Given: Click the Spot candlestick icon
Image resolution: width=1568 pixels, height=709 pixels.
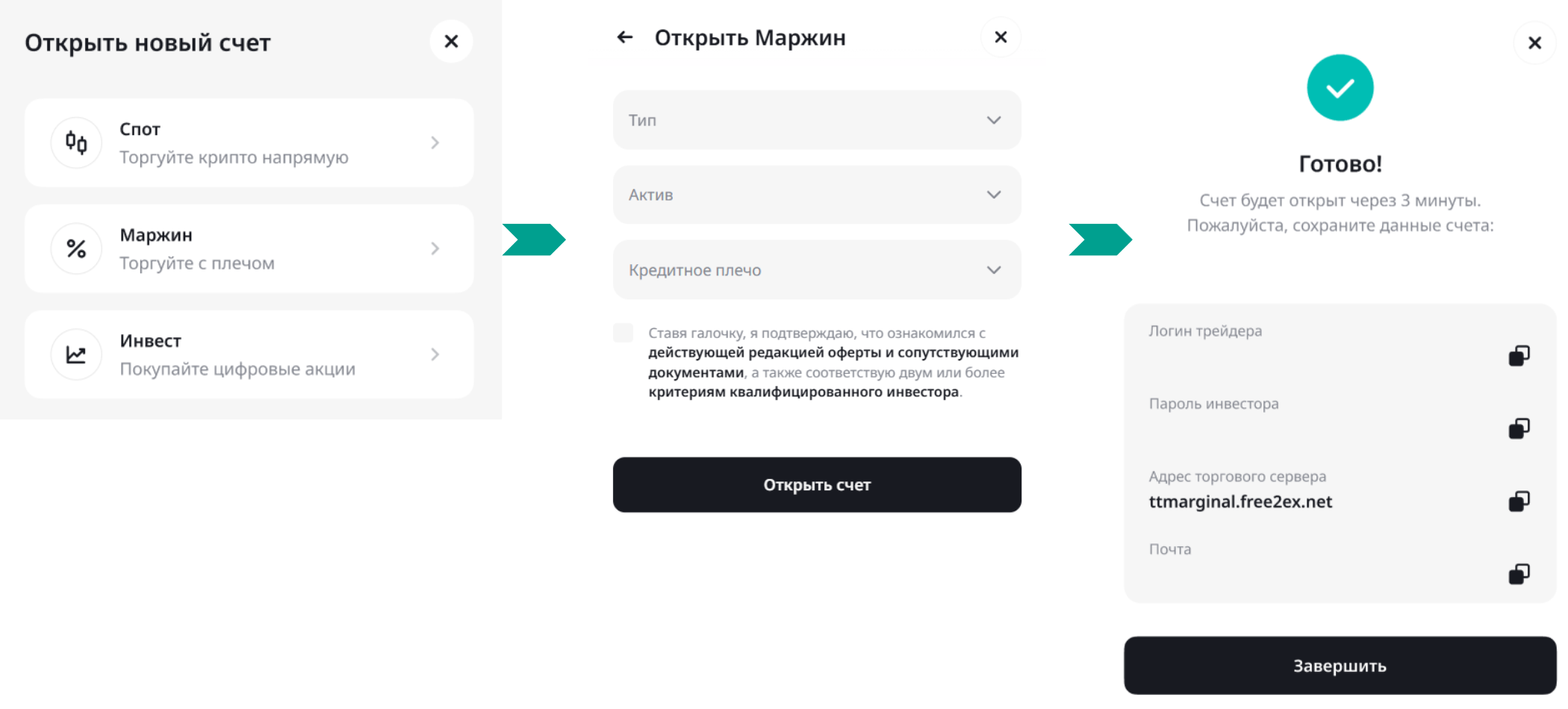Looking at the screenshot, I should (x=76, y=143).
